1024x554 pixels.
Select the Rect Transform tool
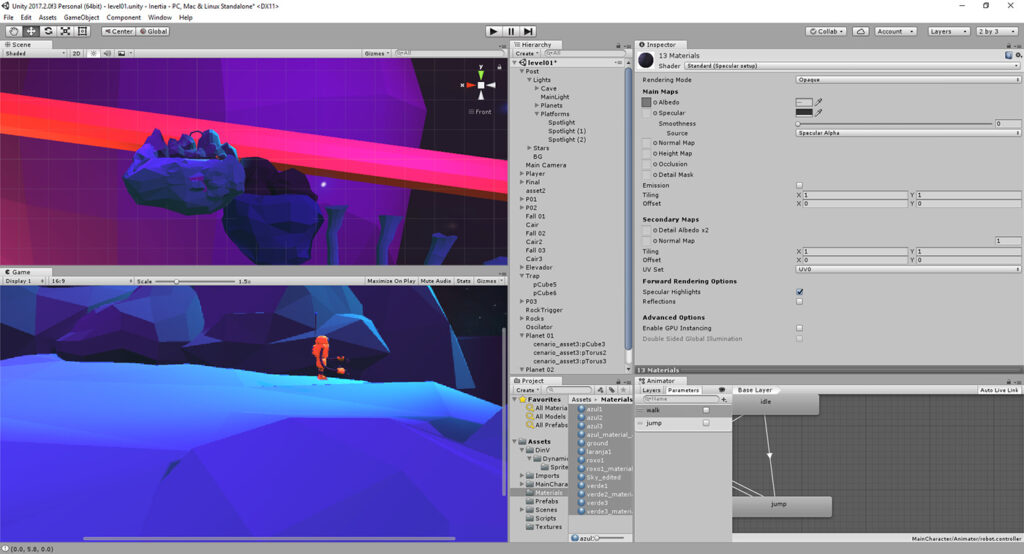(x=82, y=31)
